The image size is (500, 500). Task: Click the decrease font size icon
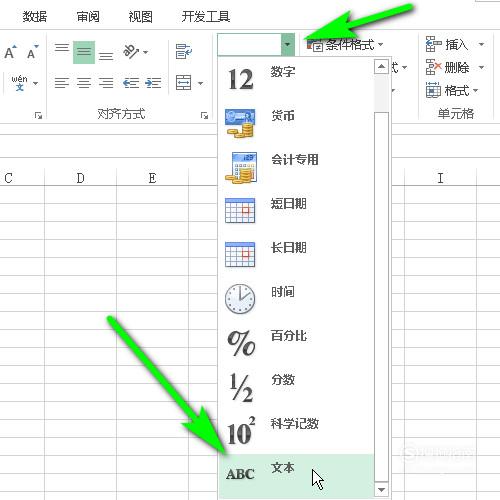[32, 52]
